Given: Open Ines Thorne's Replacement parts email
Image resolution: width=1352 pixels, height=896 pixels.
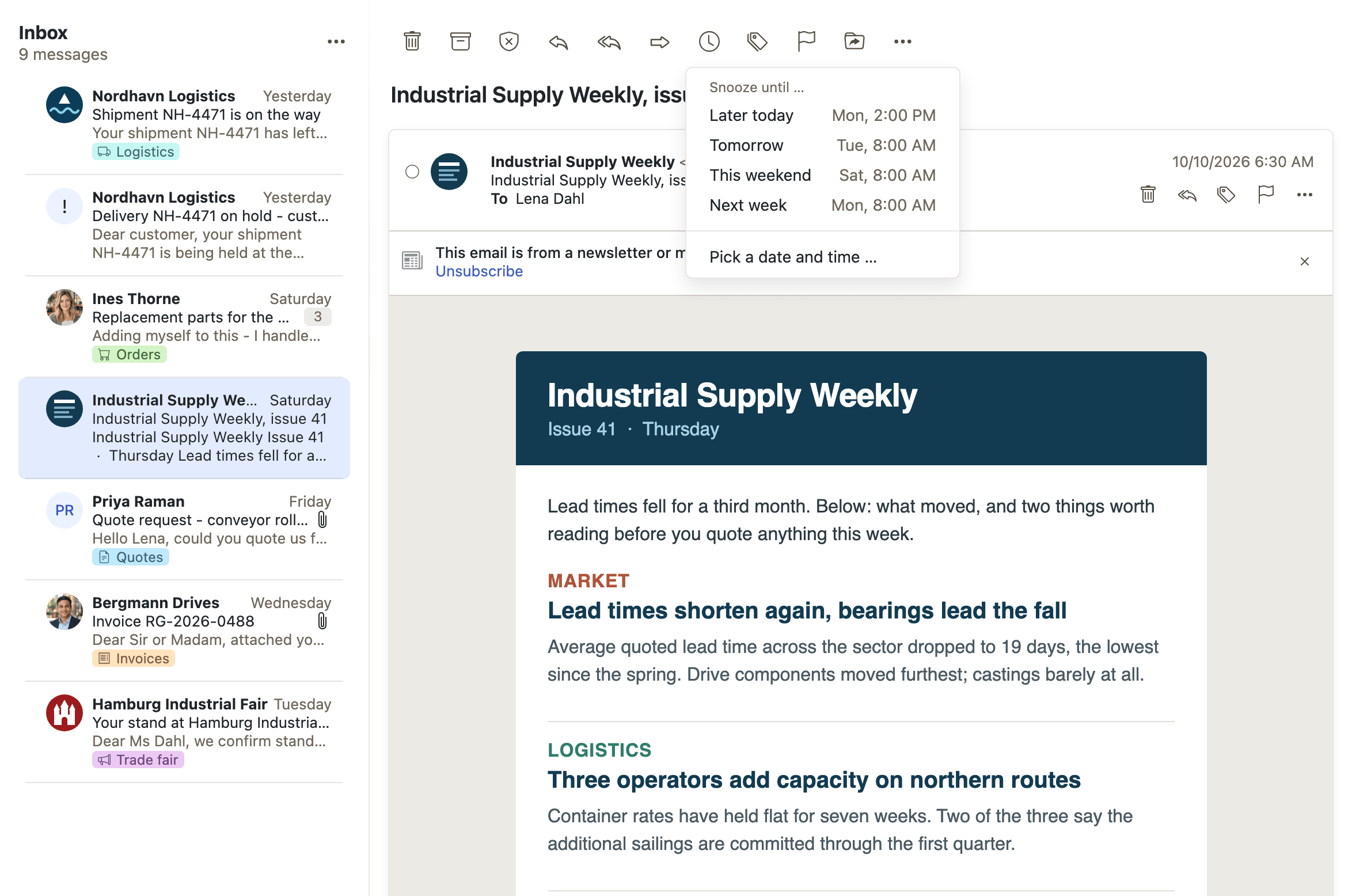Looking at the screenshot, I should point(184,326).
